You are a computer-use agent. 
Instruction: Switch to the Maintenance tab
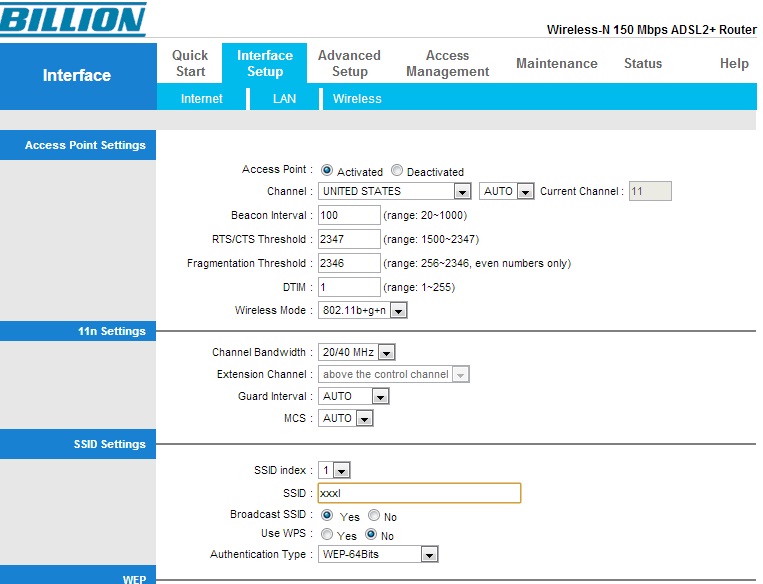(557, 63)
